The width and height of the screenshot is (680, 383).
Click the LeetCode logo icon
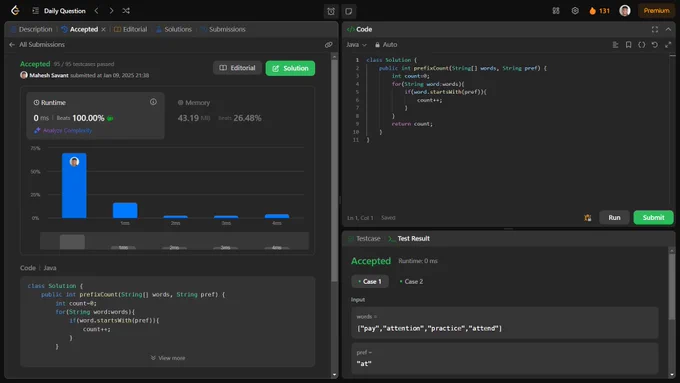15,10
